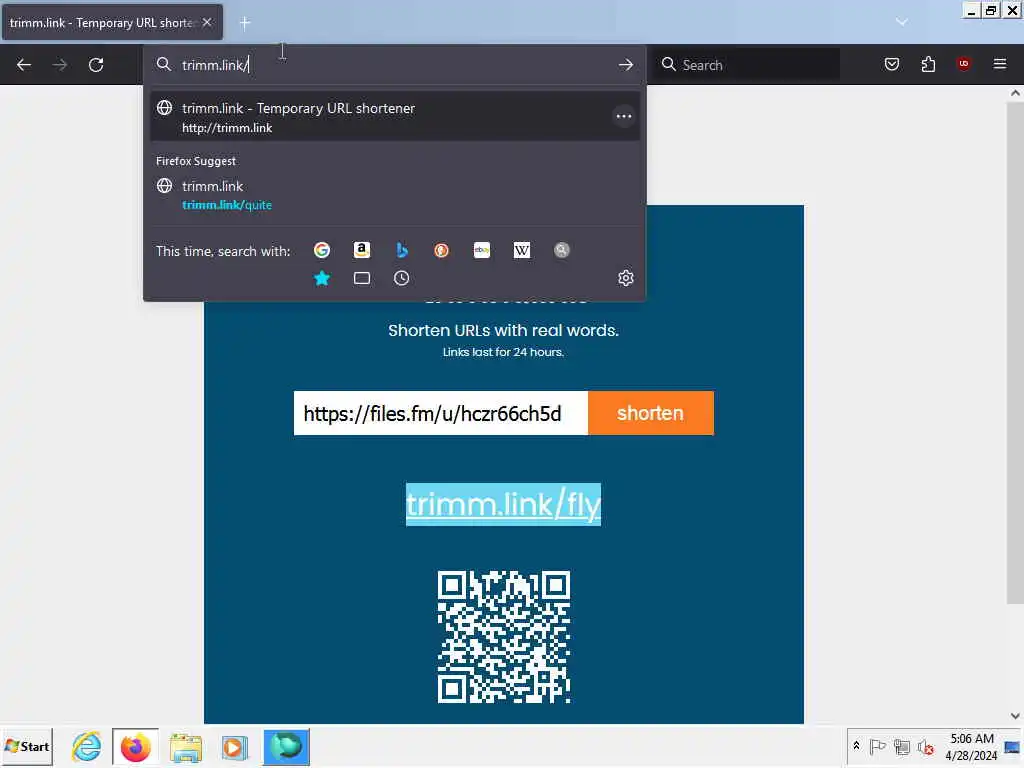This screenshot has width=1024, height=768.
Task: Open the muted volume tray icon
Action: [x=925, y=746]
